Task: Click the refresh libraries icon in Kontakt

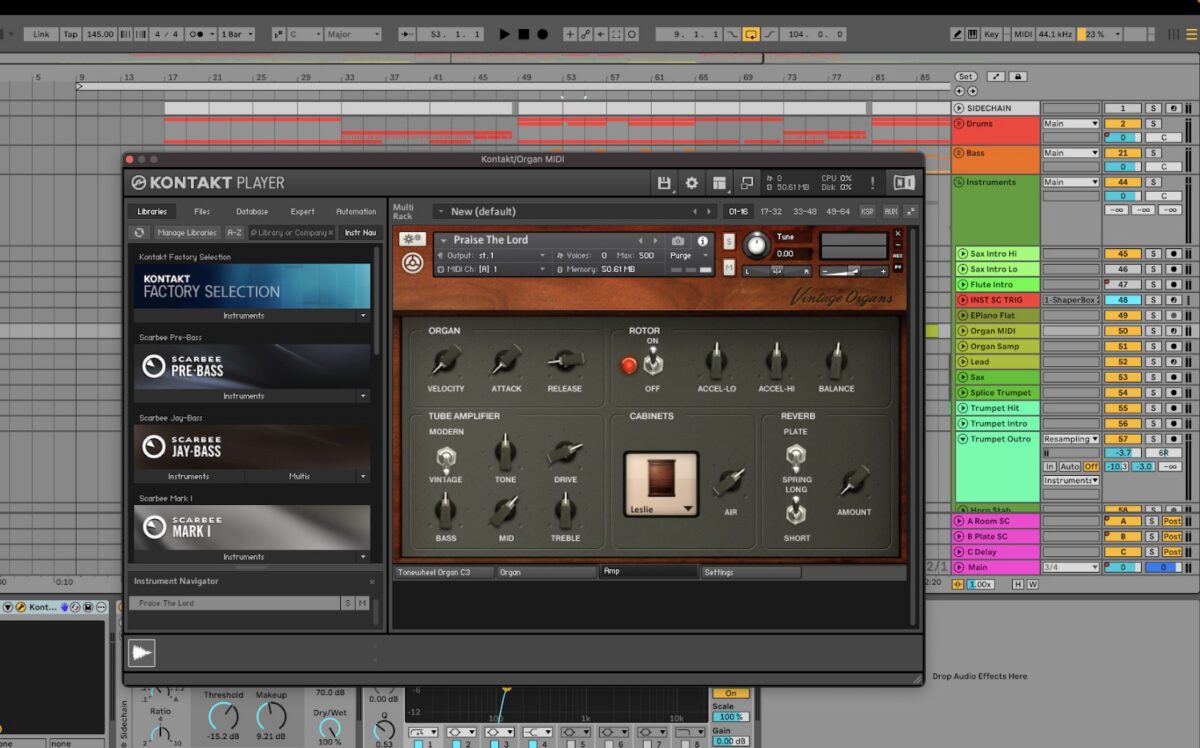Action: tap(139, 232)
